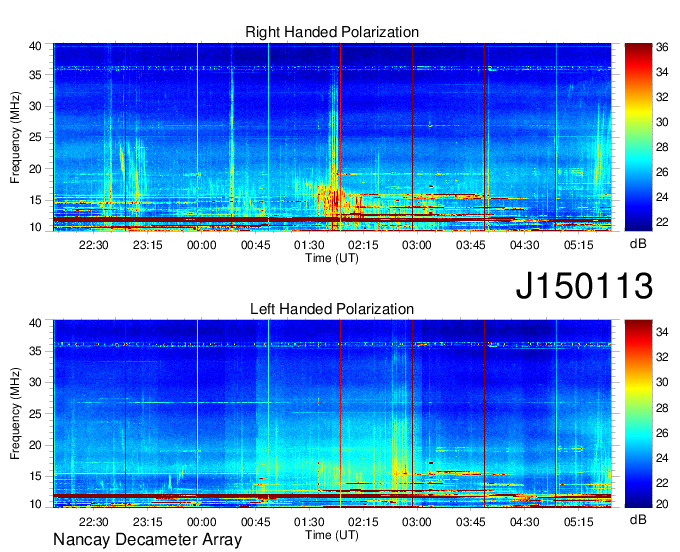The width and height of the screenshot is (680, 552).
Task: Click "Frequency (MHz)" axis label of Right Handed plot
Action: coord(15,137)
